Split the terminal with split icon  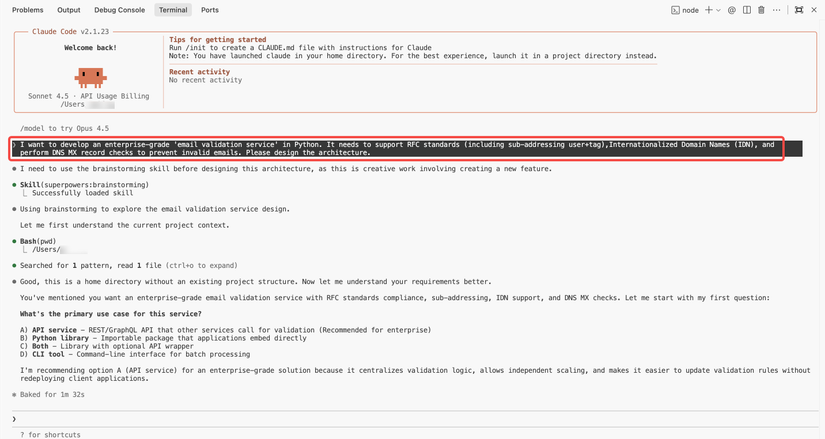[747, 10]
